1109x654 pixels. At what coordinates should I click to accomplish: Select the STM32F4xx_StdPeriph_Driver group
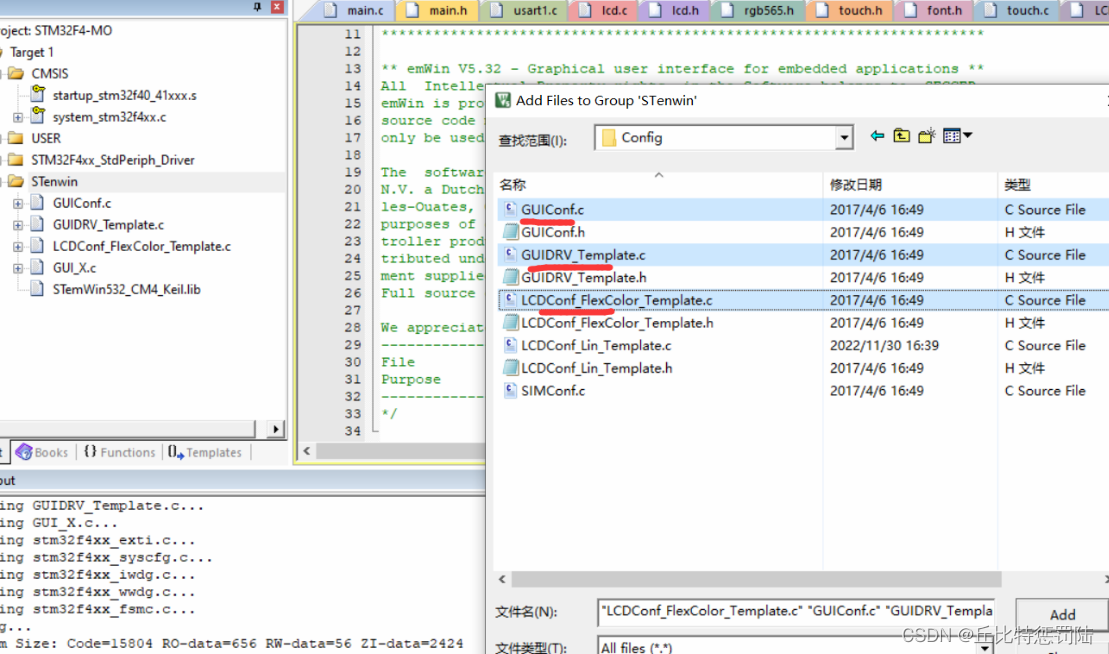tap(112, 160)
